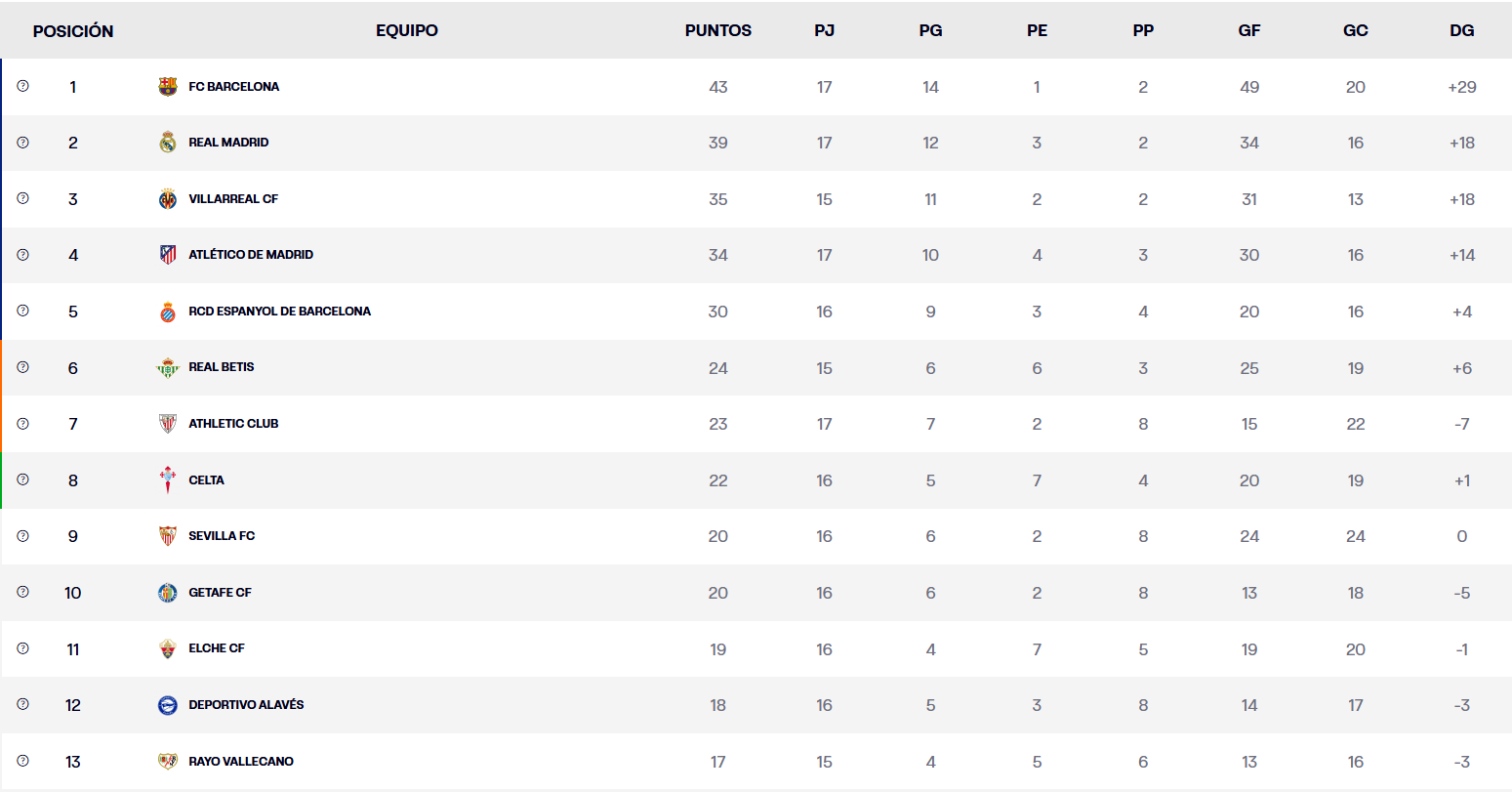Viewport: 1512px width, 792px height.
Task: Click the PUNTOS column header
Action: point(718,30)
